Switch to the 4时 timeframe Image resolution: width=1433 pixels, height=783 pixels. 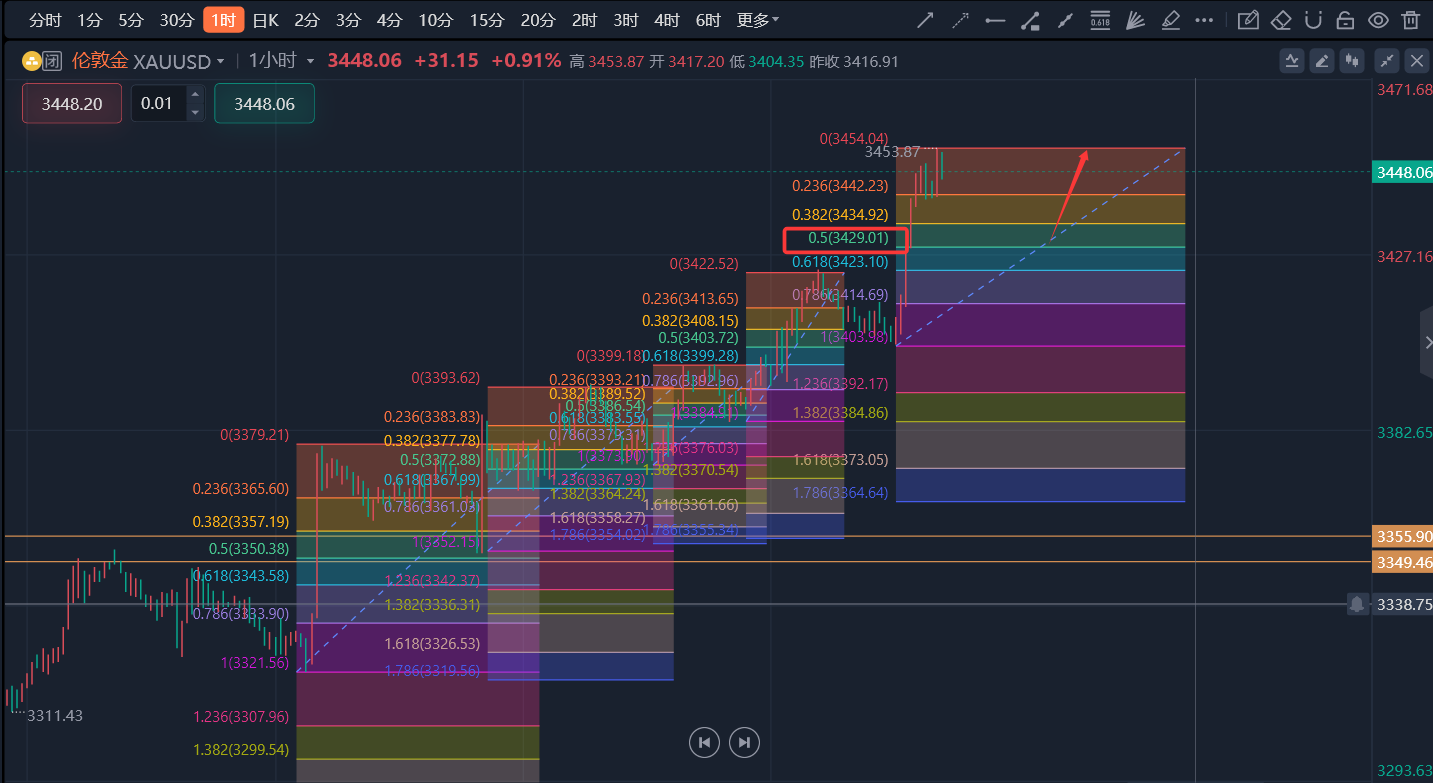[x=667, y=20]
